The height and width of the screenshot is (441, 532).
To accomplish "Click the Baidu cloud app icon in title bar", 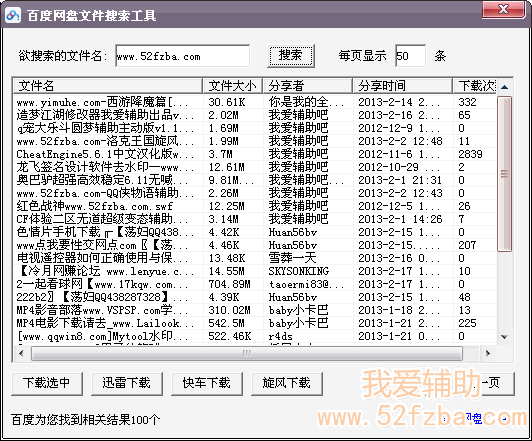I will tap(13, 15).
